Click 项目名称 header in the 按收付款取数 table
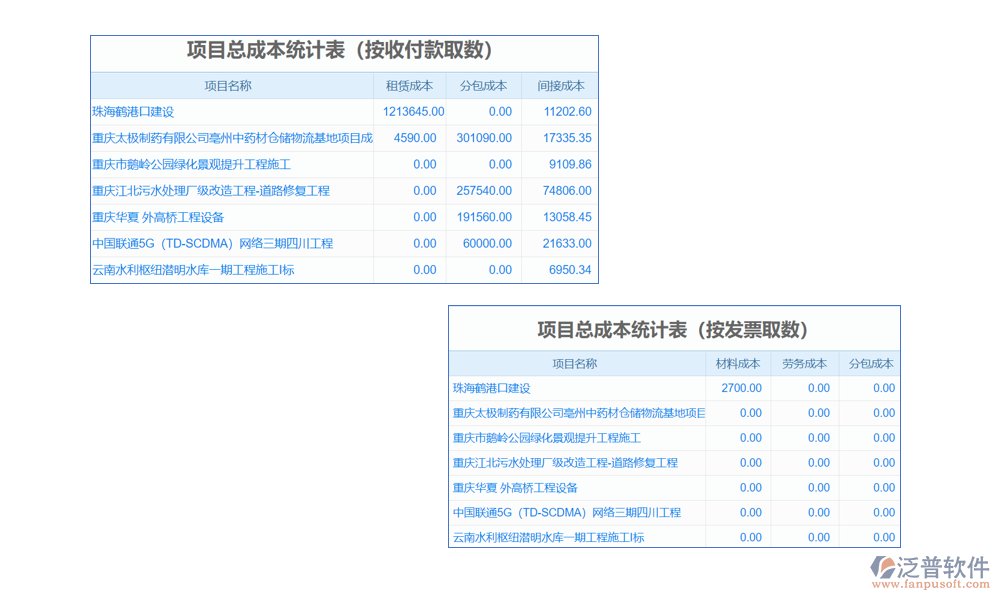 [x=228, y=86]
